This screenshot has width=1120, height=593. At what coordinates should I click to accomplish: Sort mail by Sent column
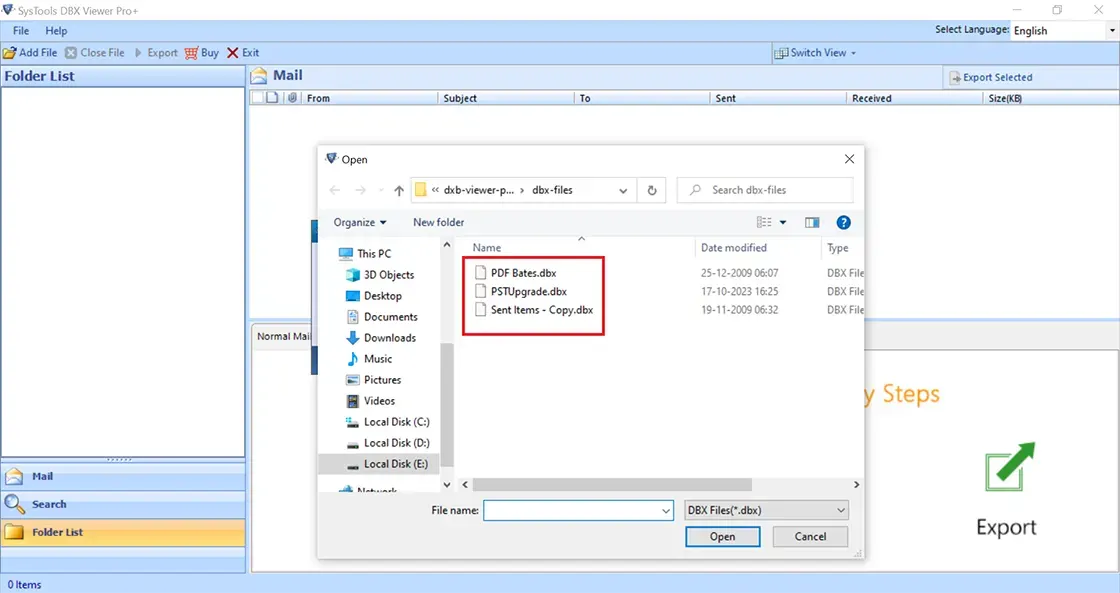[x=778, y=98]
